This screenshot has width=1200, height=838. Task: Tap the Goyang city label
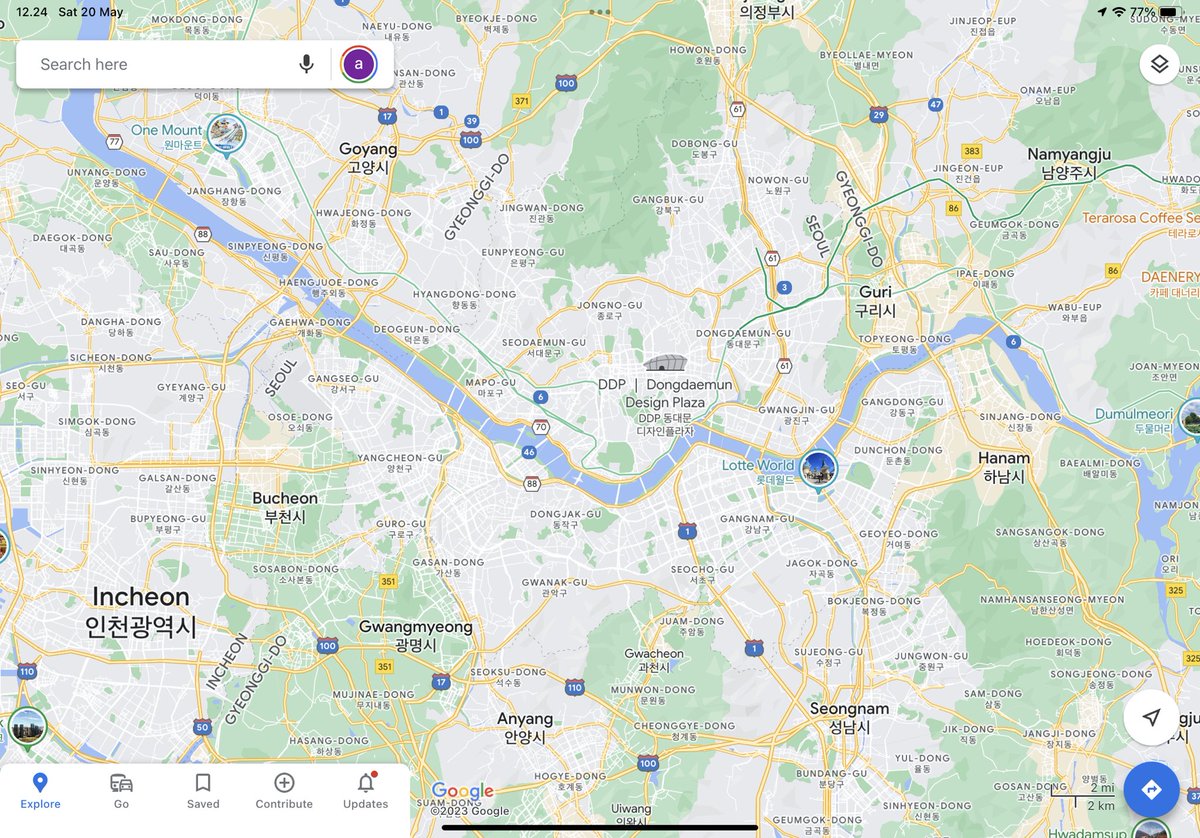(368, 157)
